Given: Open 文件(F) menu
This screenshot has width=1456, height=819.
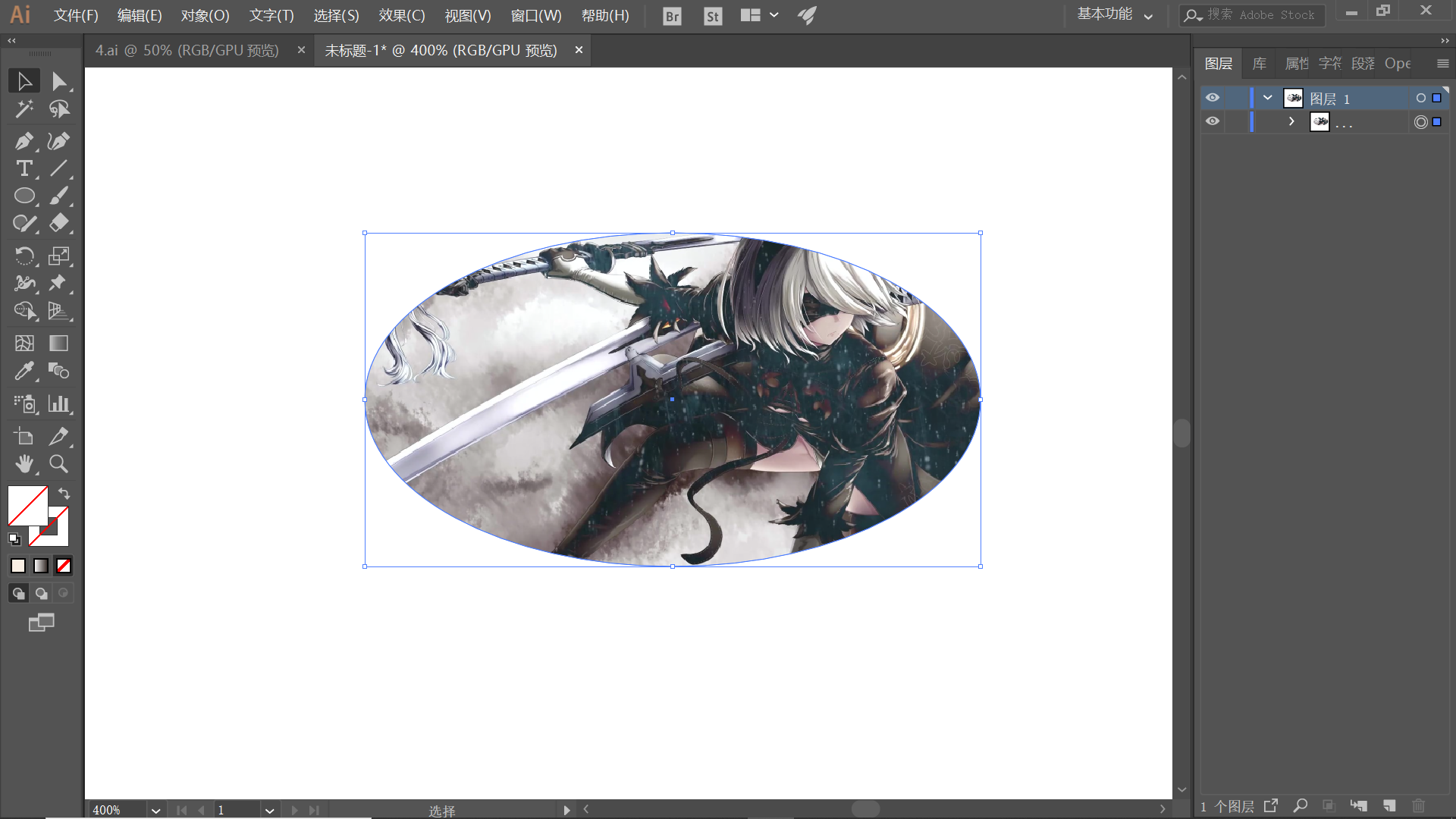Looking at the screenshot, I should click(76, 16).
